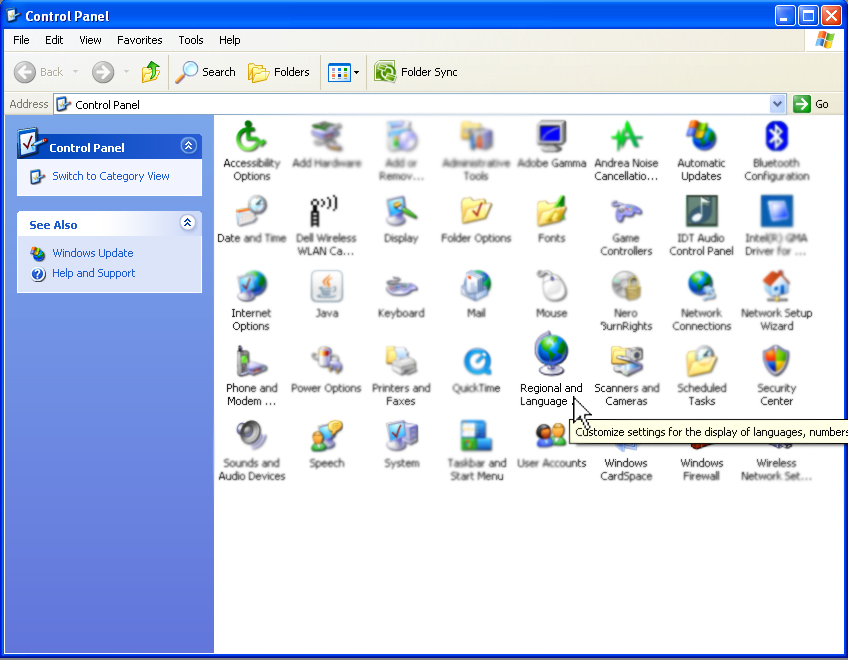Click the Go button
This screenshot has height=660, width=848.
(x=811, y=104)
